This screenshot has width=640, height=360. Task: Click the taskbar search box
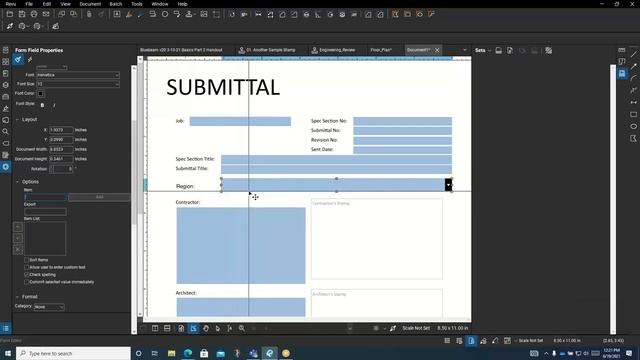73,353
